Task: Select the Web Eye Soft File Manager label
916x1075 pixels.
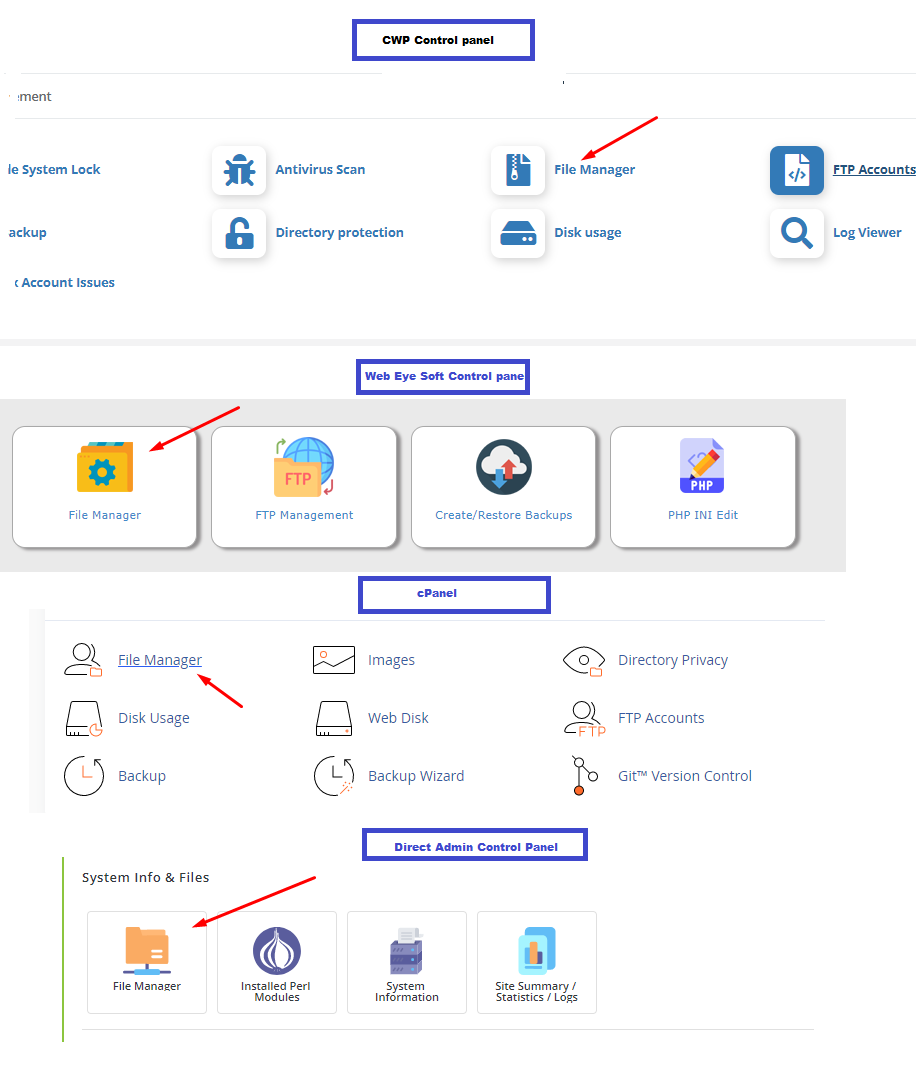Action: (x=105, y=515)
